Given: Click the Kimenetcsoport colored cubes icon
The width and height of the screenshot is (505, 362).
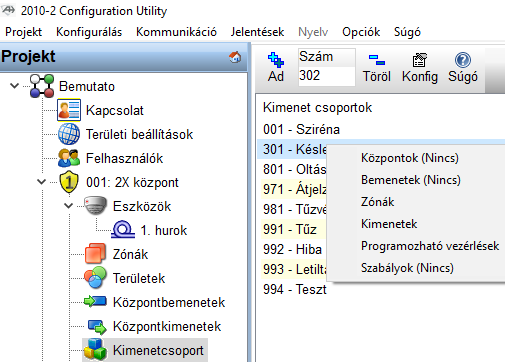Looking at the screenshot, I should pos(95,350).
